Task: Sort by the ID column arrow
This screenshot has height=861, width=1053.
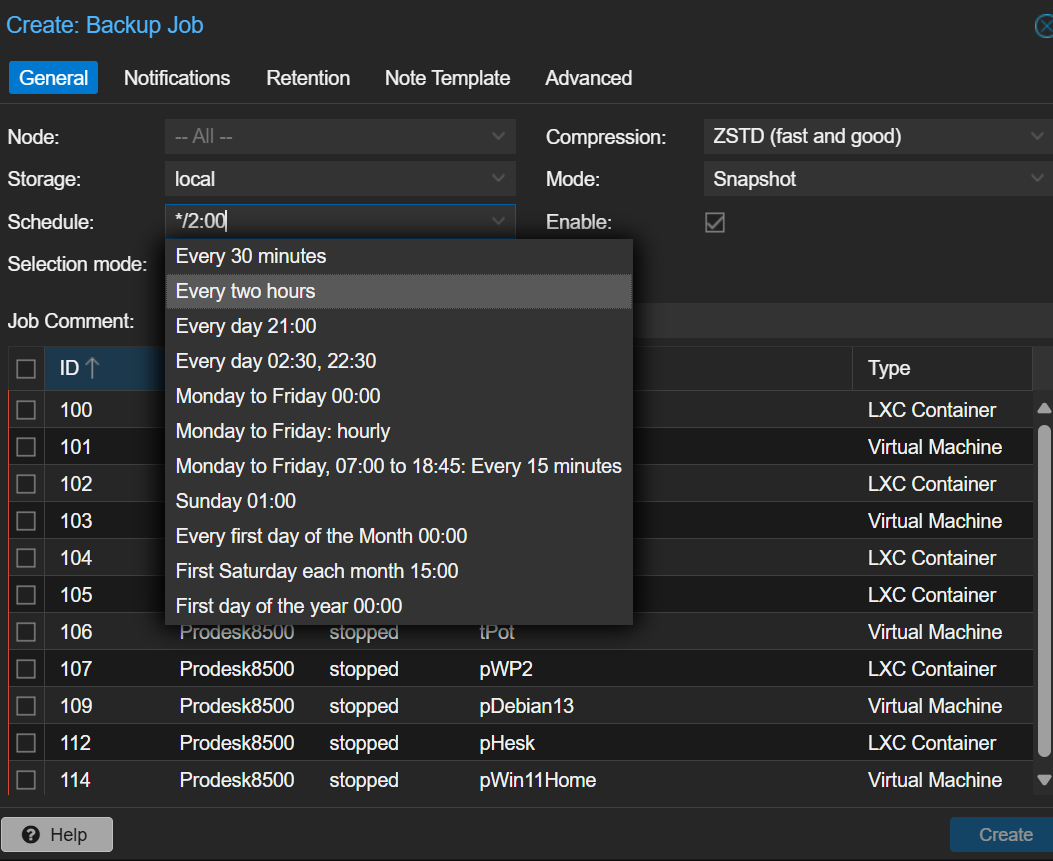Action: (92, 368)
